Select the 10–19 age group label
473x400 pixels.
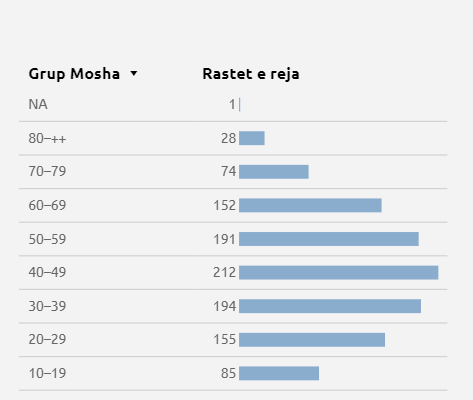click(x=47, y=373)
